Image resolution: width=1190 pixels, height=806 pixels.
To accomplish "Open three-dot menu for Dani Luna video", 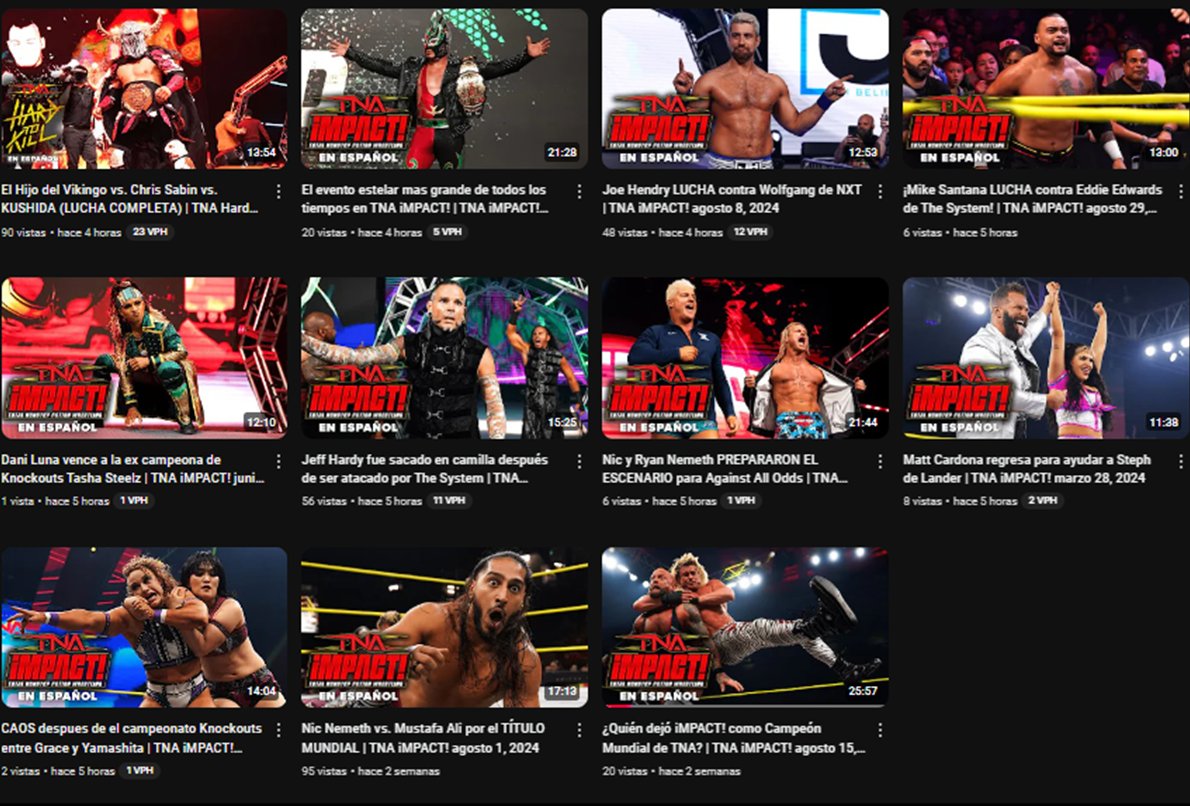I will pos(279,461).
